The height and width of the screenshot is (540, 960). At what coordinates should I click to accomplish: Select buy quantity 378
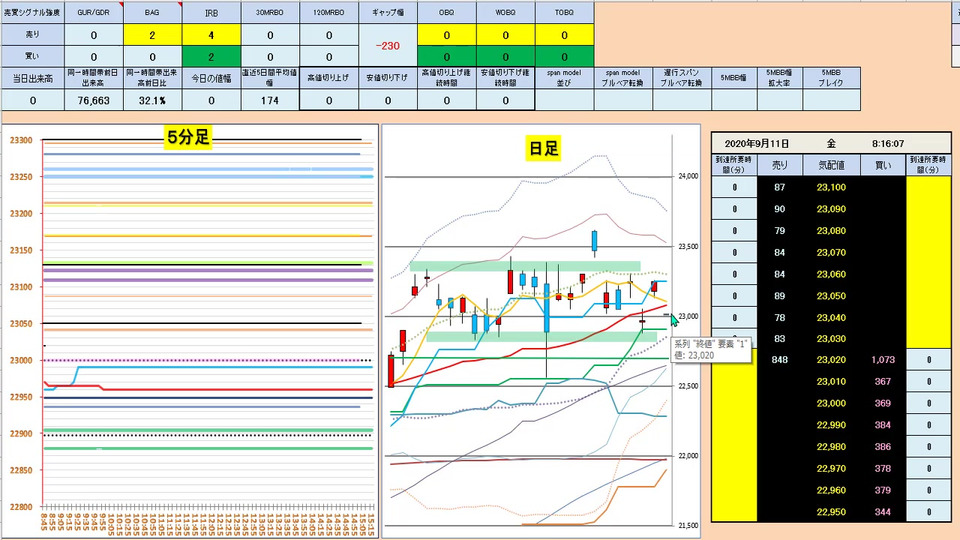(x=883, y=468)
